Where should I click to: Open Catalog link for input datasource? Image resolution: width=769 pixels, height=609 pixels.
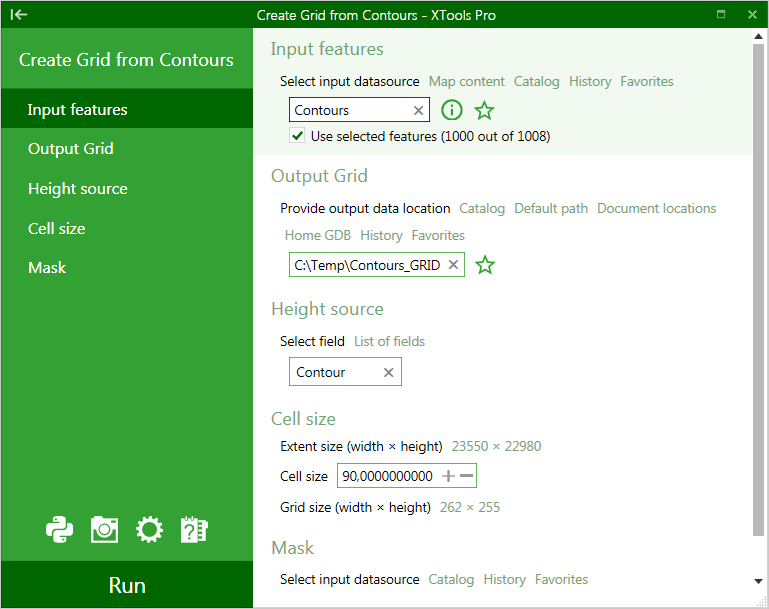coord(537,81)
